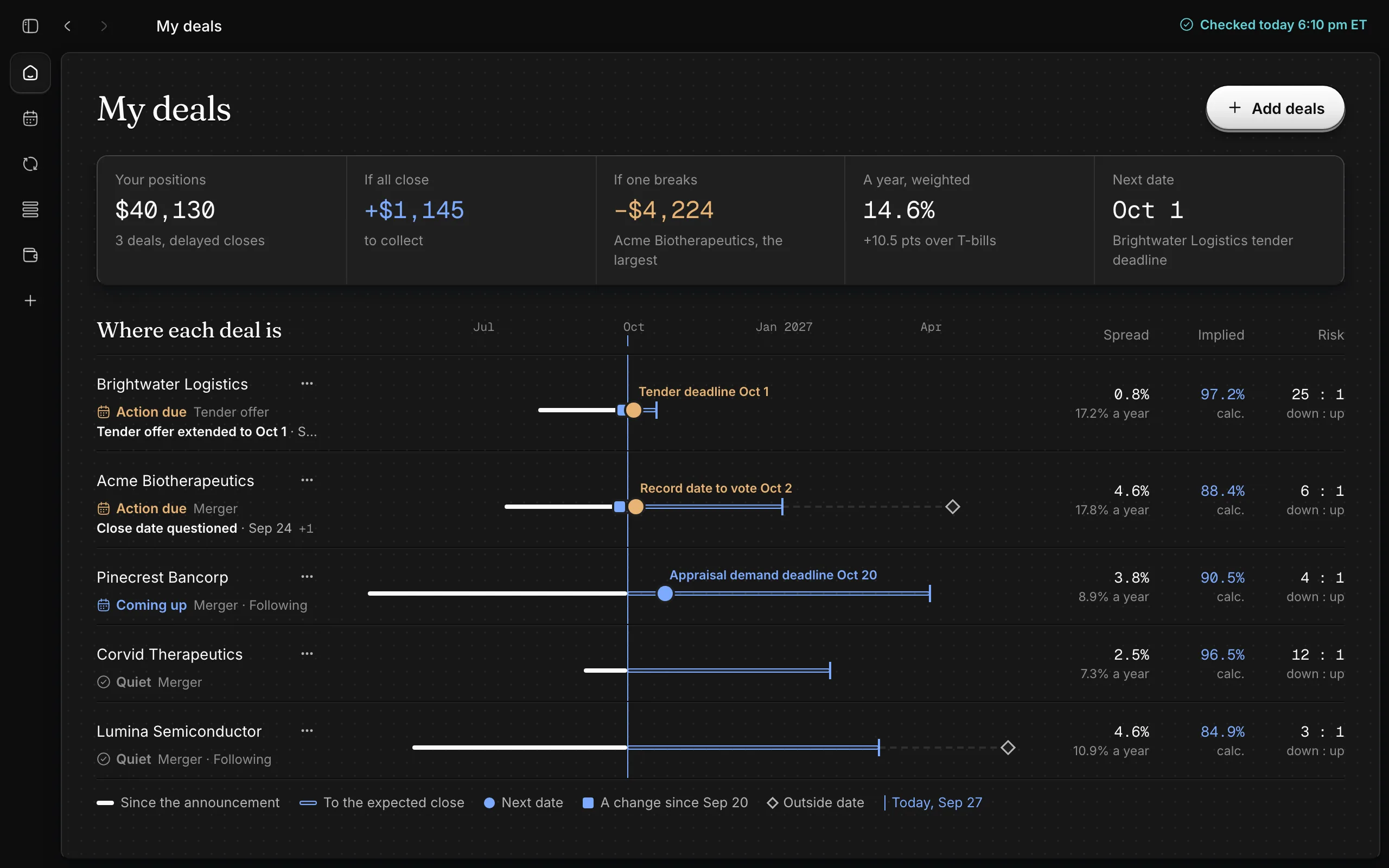
Task: Click Acme Biotherapeutics Action due calendar icon
Action: point(103,508)
